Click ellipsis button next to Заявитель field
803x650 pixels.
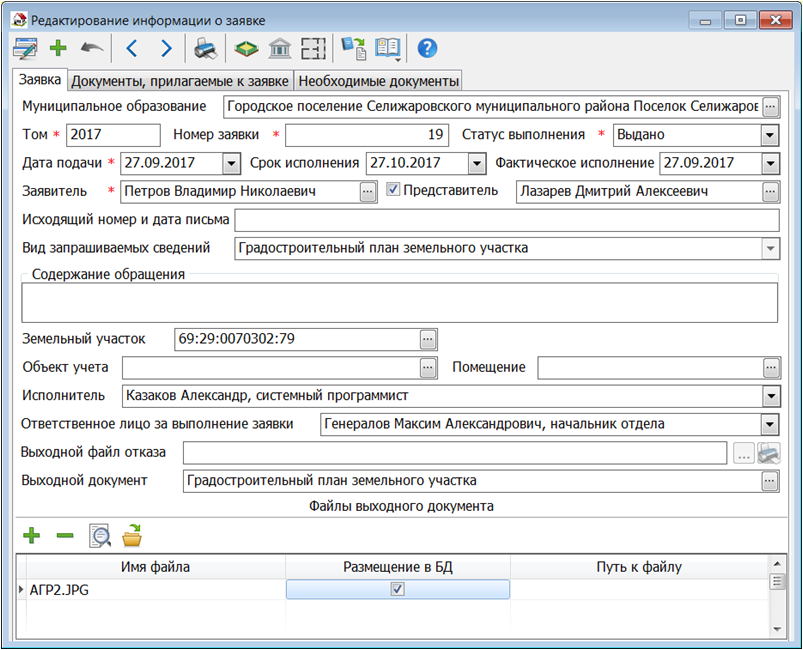coord(368,191)
